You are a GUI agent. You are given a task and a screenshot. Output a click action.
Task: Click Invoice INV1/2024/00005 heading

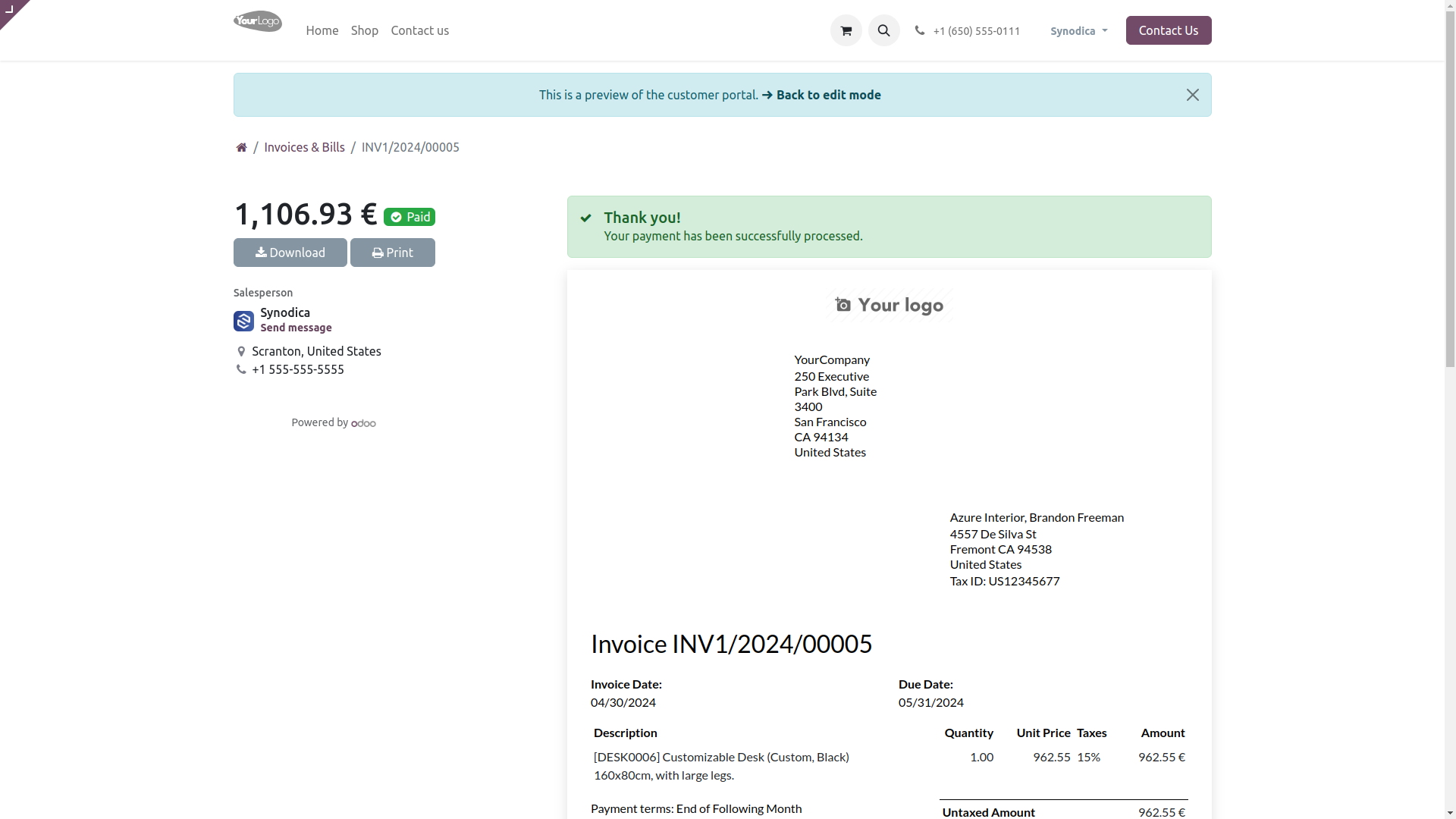coord(732,644)
